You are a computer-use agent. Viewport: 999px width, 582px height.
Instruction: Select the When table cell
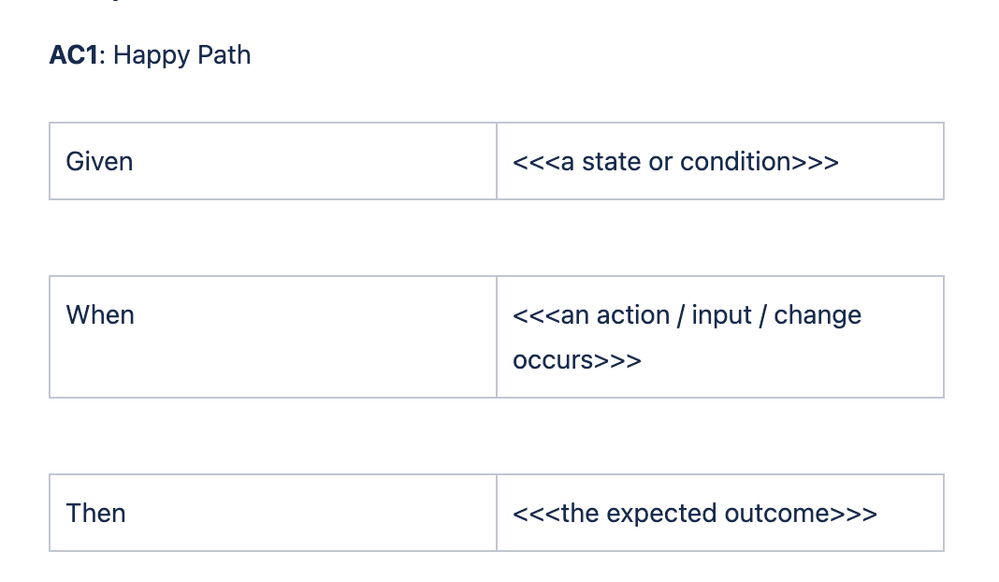273,337
